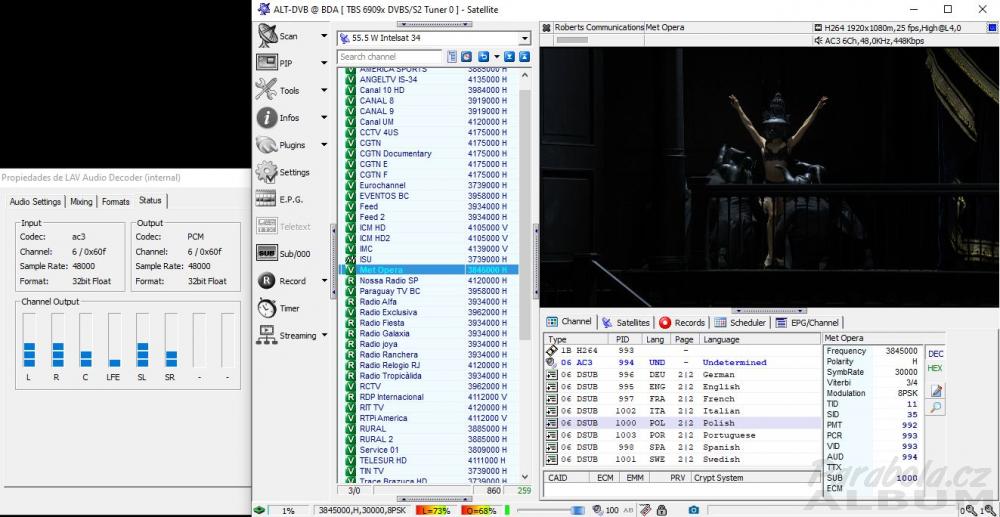The width and height of the screenshot is (1000, 517).
Task: Open the Plugins section
Action: point(279,145)
